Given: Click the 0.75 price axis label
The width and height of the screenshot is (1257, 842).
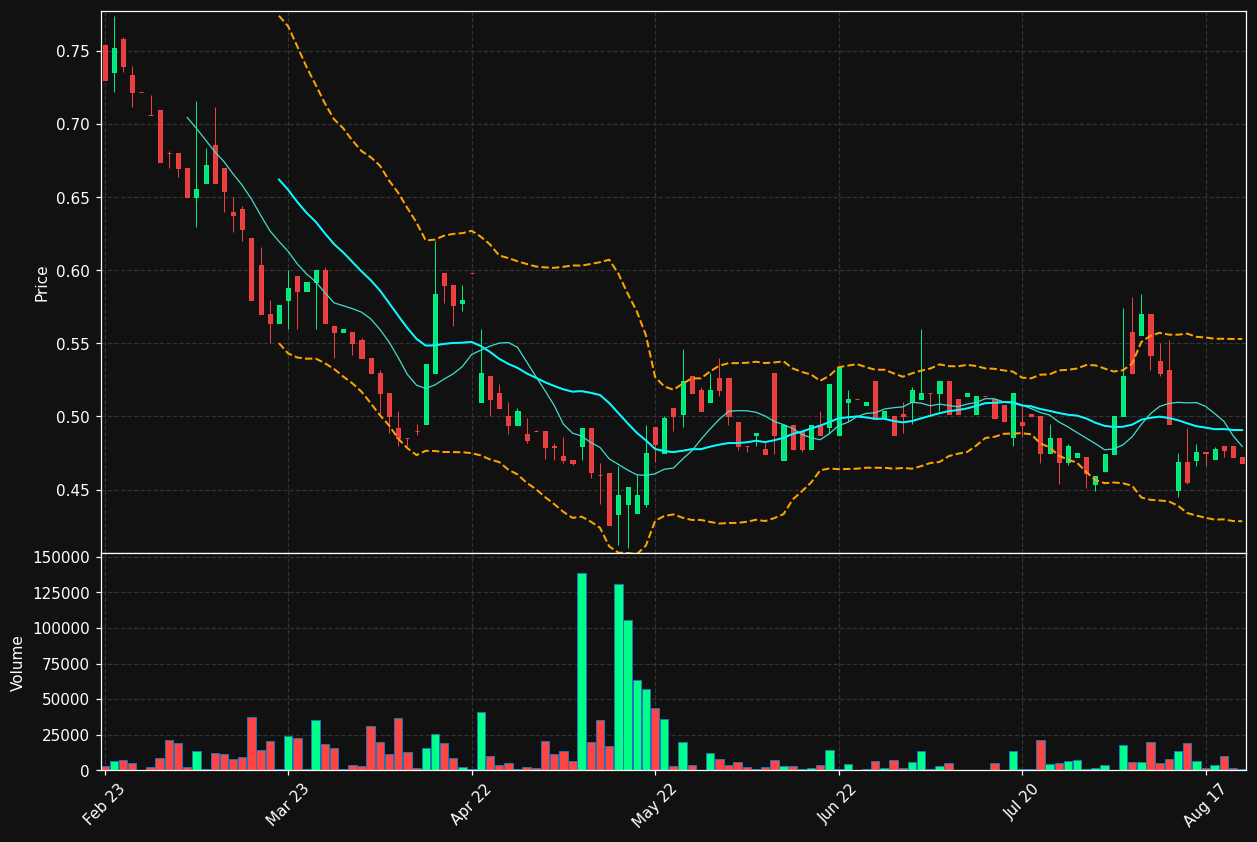Looking at the screenshot, I should click(74, 51).
